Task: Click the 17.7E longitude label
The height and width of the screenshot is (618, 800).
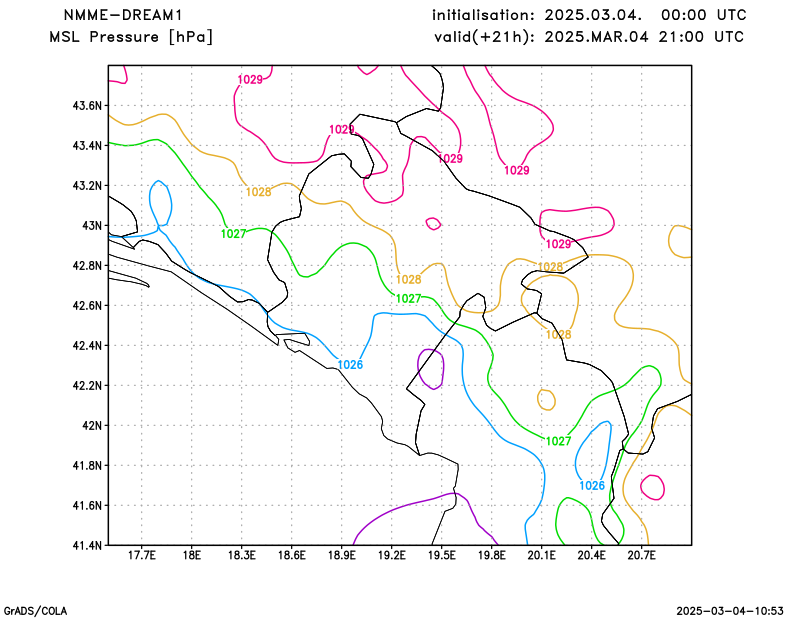Action: coord(141,555)
